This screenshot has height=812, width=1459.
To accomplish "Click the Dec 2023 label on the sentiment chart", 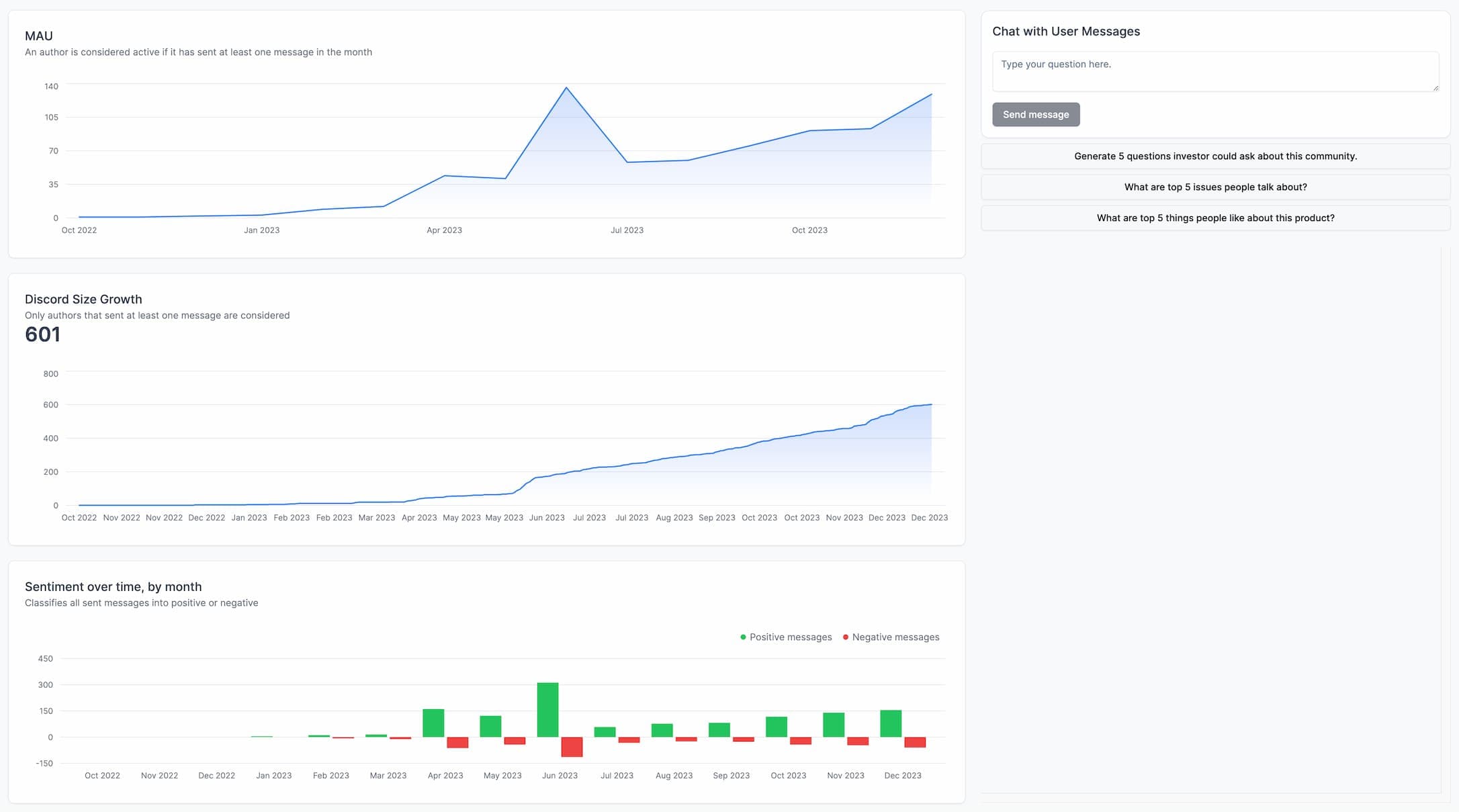I will [x=902, y=775].
